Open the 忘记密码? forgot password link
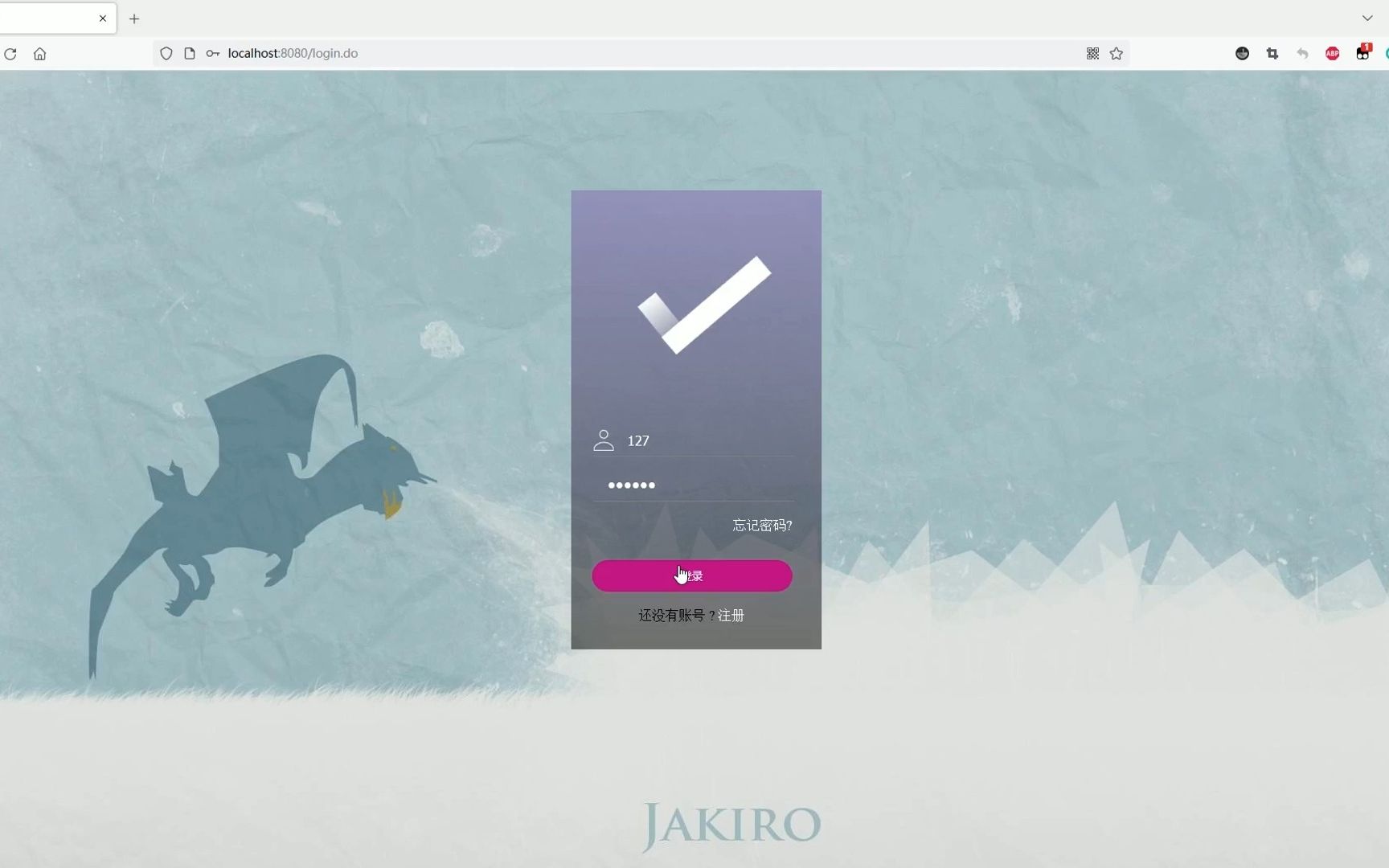1389x868 pixels. (x=762, y=526)
